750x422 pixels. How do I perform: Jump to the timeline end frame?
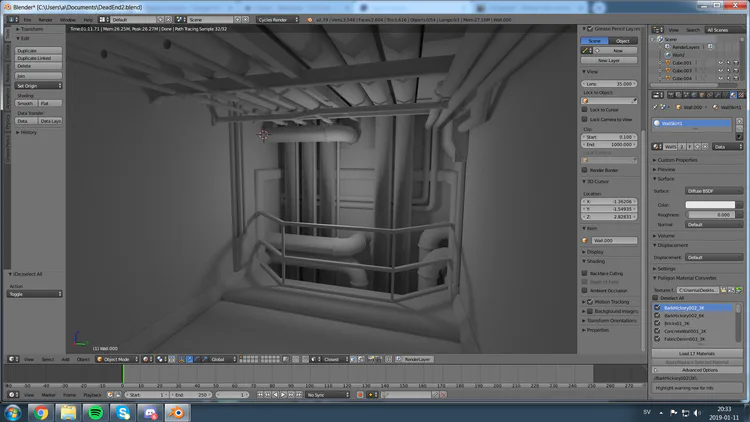coord(299,395)
